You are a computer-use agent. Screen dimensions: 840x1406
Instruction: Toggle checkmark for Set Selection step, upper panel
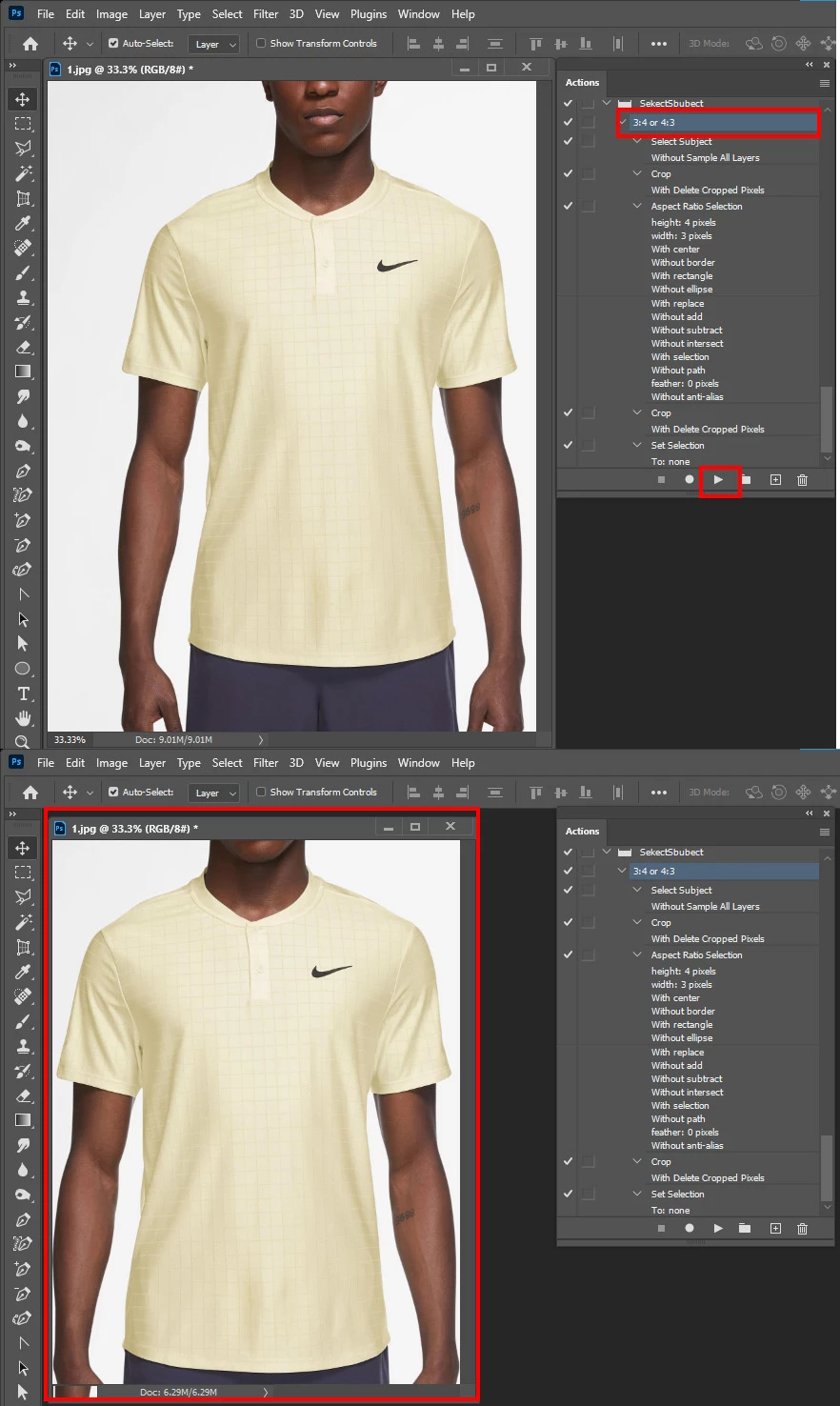pyautogui.click(x=569, y=445)
